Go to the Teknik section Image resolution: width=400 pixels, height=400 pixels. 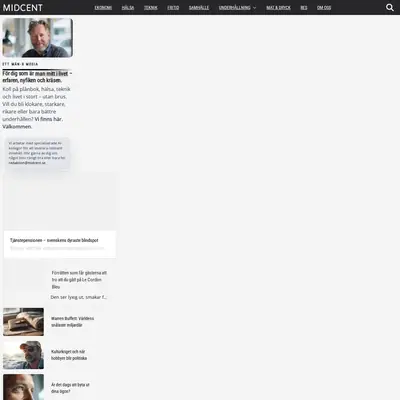tap(151, 8)
